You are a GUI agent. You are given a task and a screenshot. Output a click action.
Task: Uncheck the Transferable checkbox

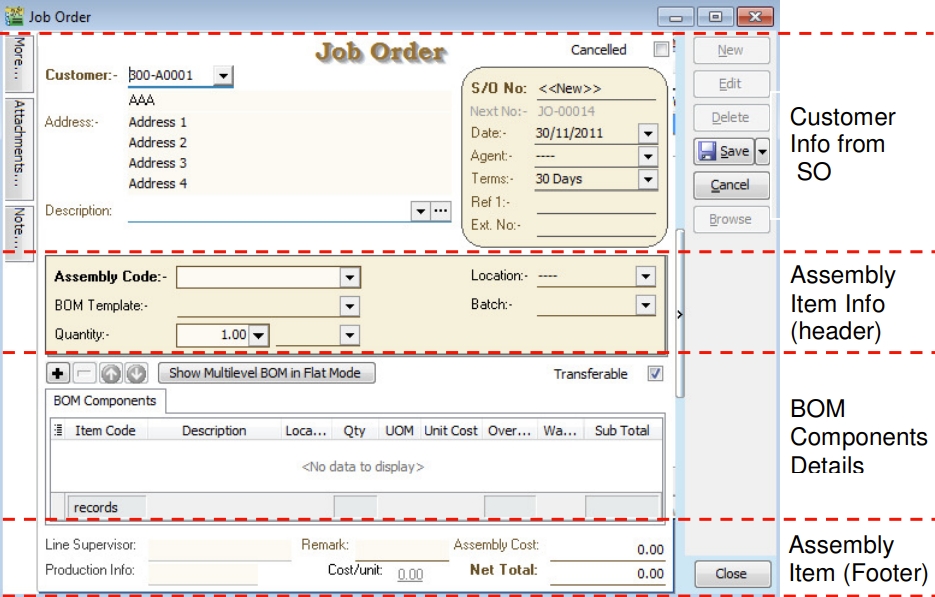[655, 374]
